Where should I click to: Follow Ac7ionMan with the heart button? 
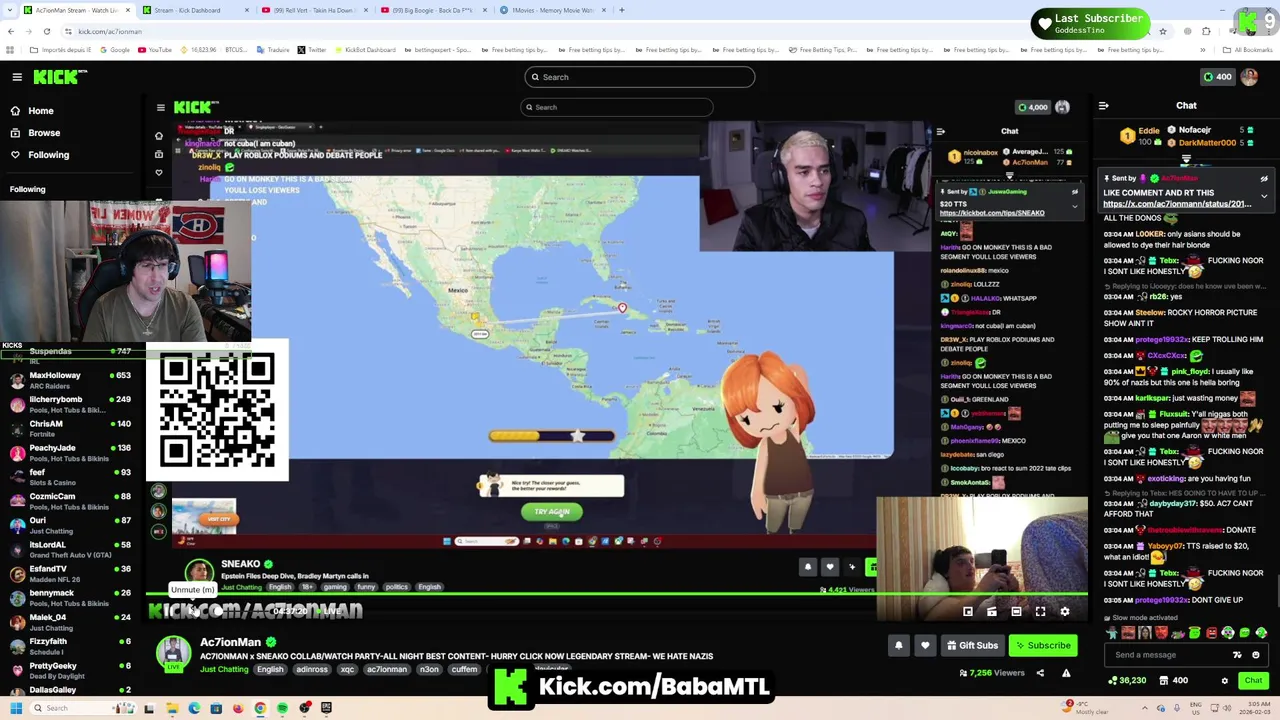925,645
